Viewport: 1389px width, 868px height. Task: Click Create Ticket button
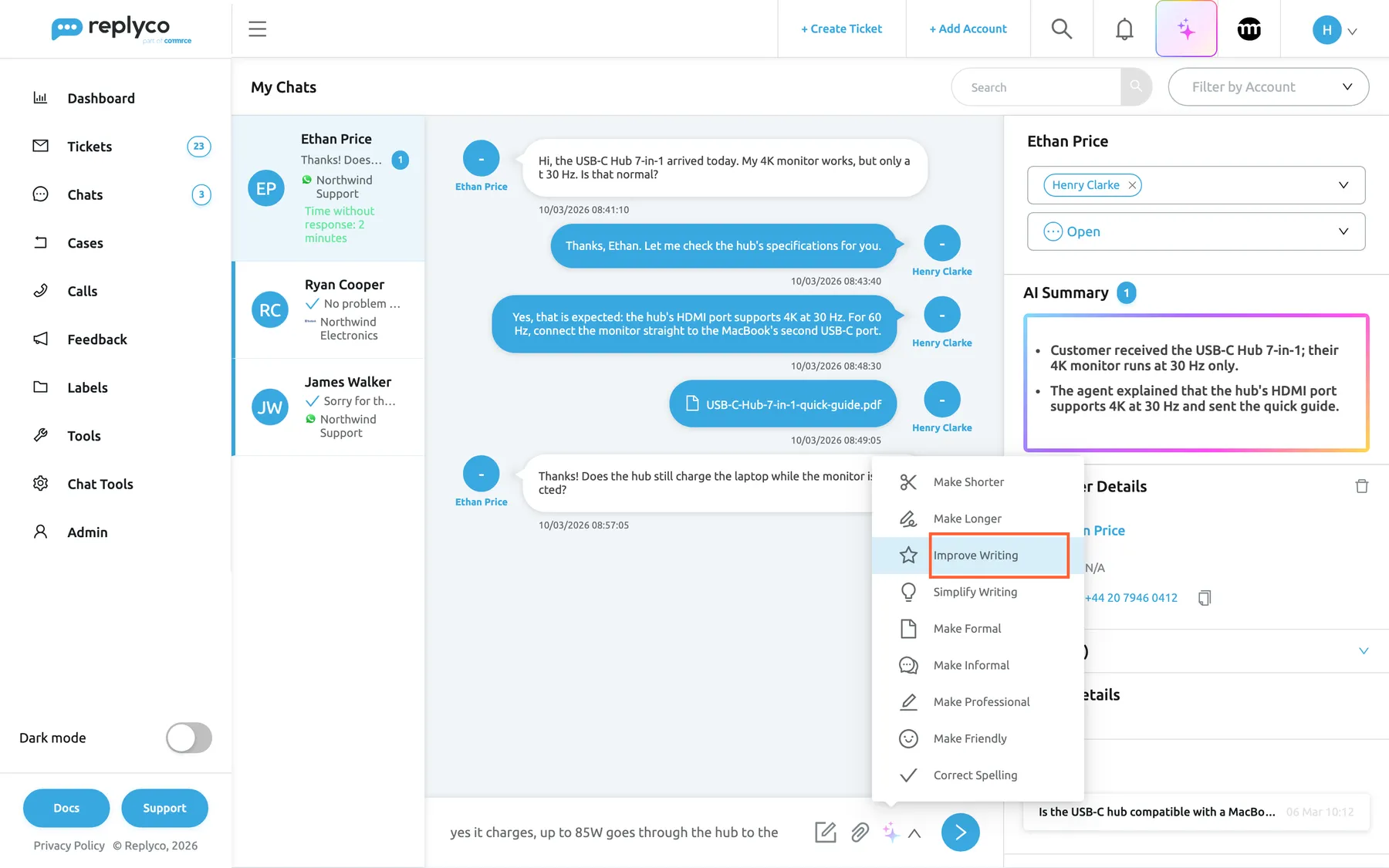point(841,29)
